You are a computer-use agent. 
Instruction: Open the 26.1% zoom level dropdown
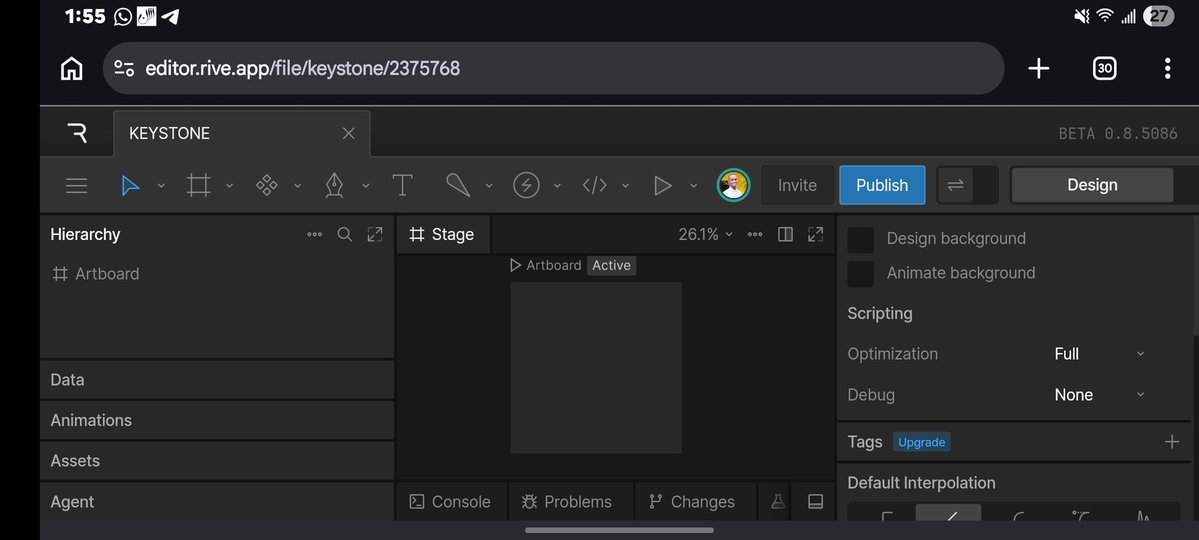point(706,235)
